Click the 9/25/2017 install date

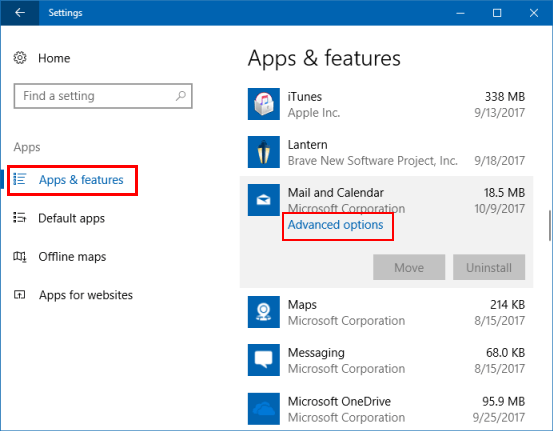pyautogui.click(x=499, y=418)
